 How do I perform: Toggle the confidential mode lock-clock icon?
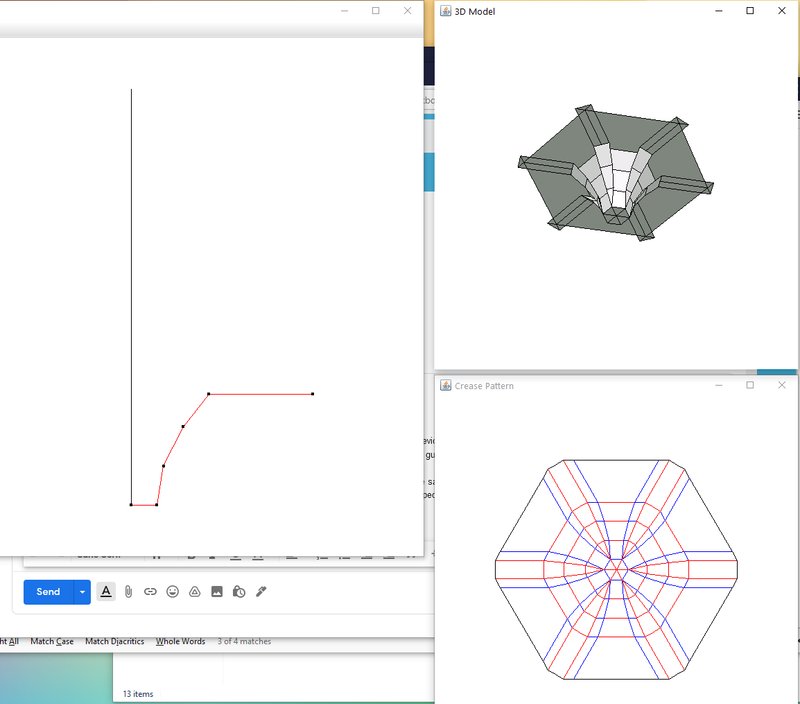[x=239, y=592]
